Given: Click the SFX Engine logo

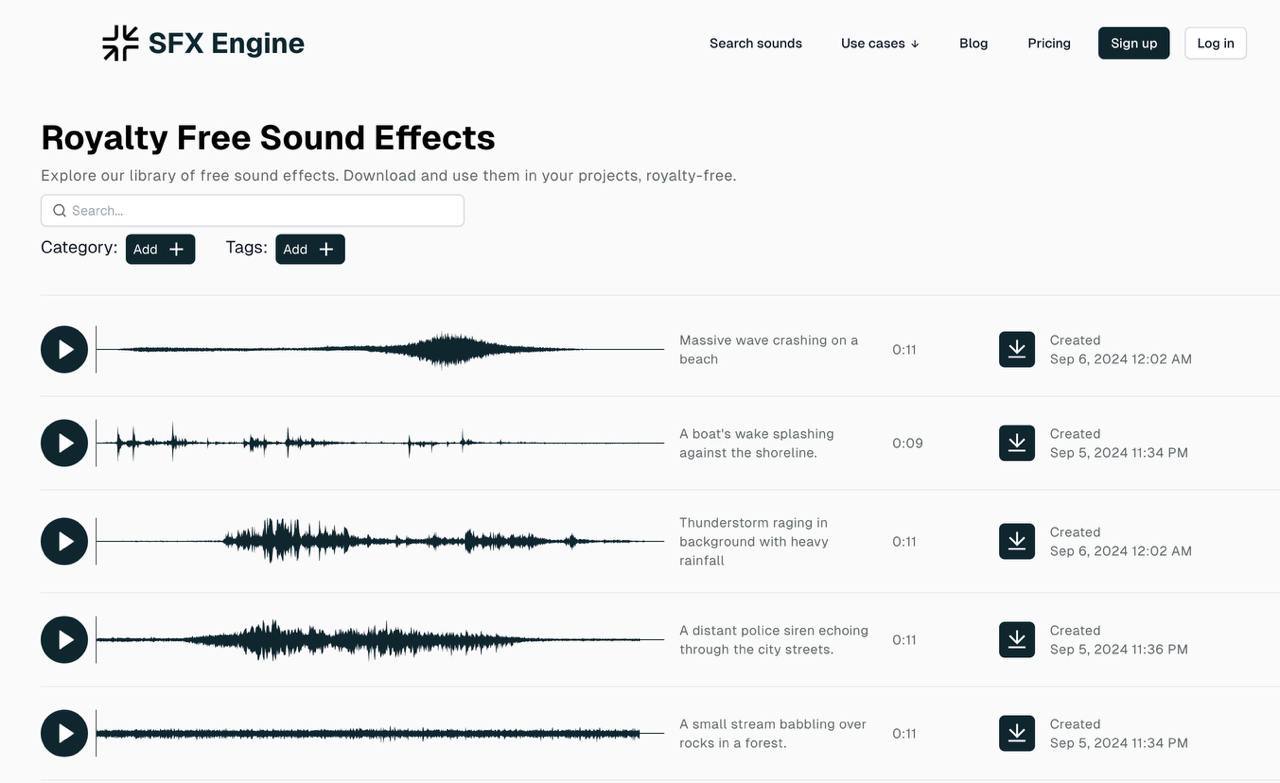Looking at the screenshot, I should (203, 43).
